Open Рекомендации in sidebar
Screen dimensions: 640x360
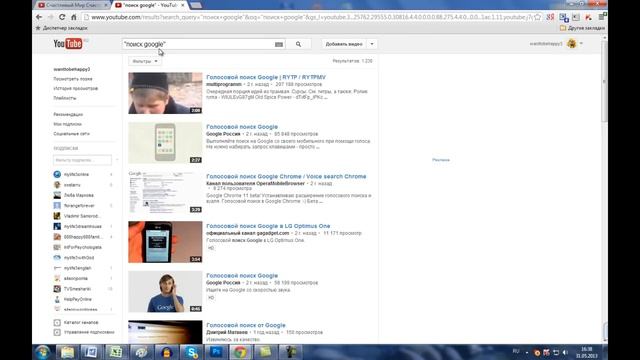pos(68,114)
